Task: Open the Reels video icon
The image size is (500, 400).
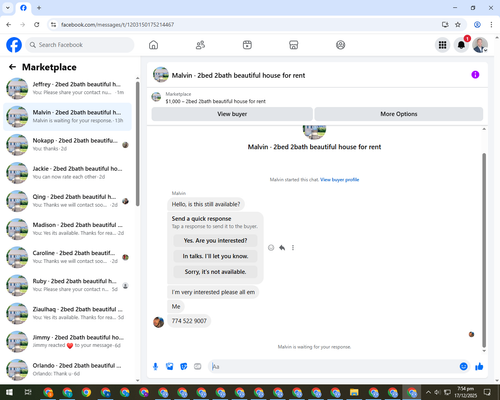Action: 247,45
